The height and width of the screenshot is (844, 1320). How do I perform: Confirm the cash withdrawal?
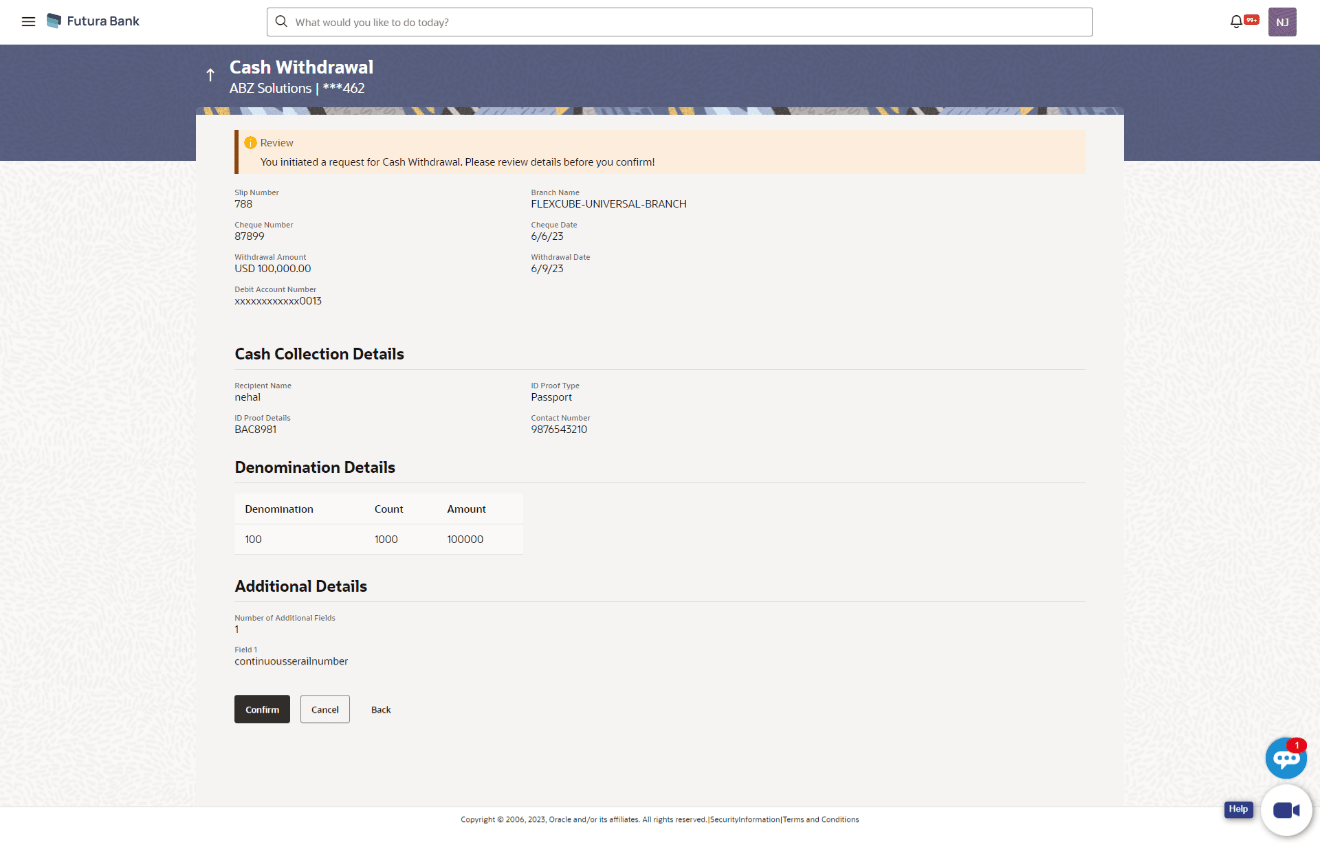262,709
